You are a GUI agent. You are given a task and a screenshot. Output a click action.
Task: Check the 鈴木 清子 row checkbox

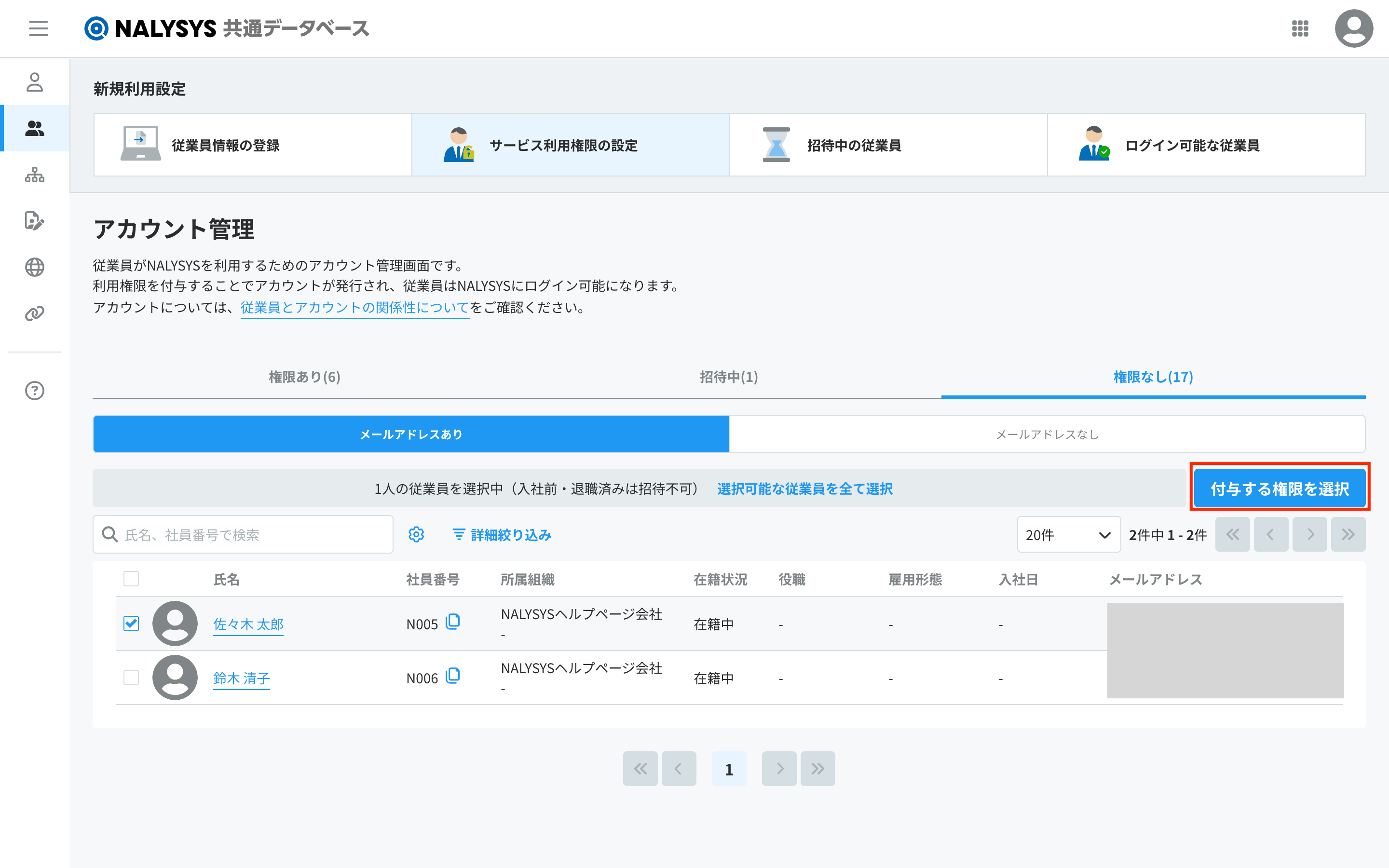coord(132,678)
